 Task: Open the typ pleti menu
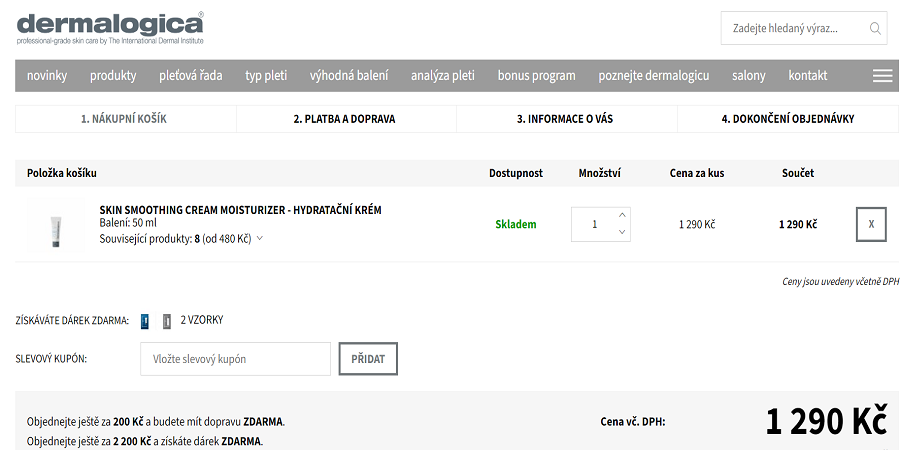(x=266, y=76)
